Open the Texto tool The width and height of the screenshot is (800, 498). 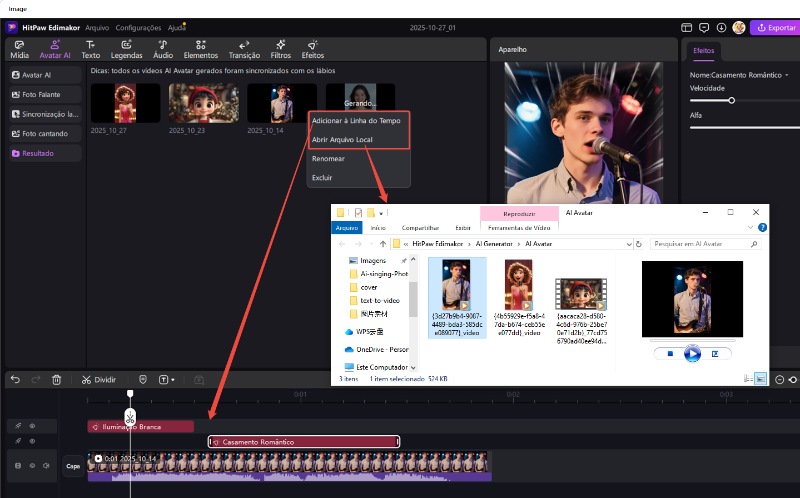pyautogui.click(x=91, y=49)
